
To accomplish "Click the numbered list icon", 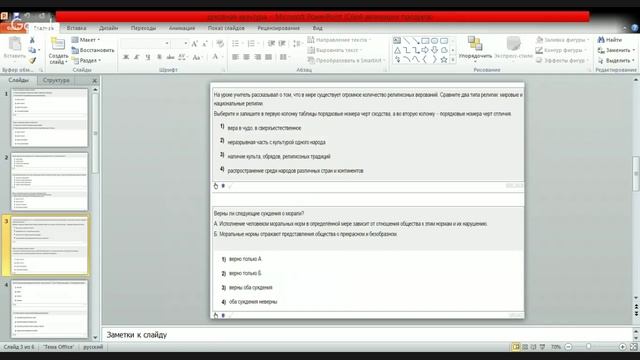I will (252, 44).
